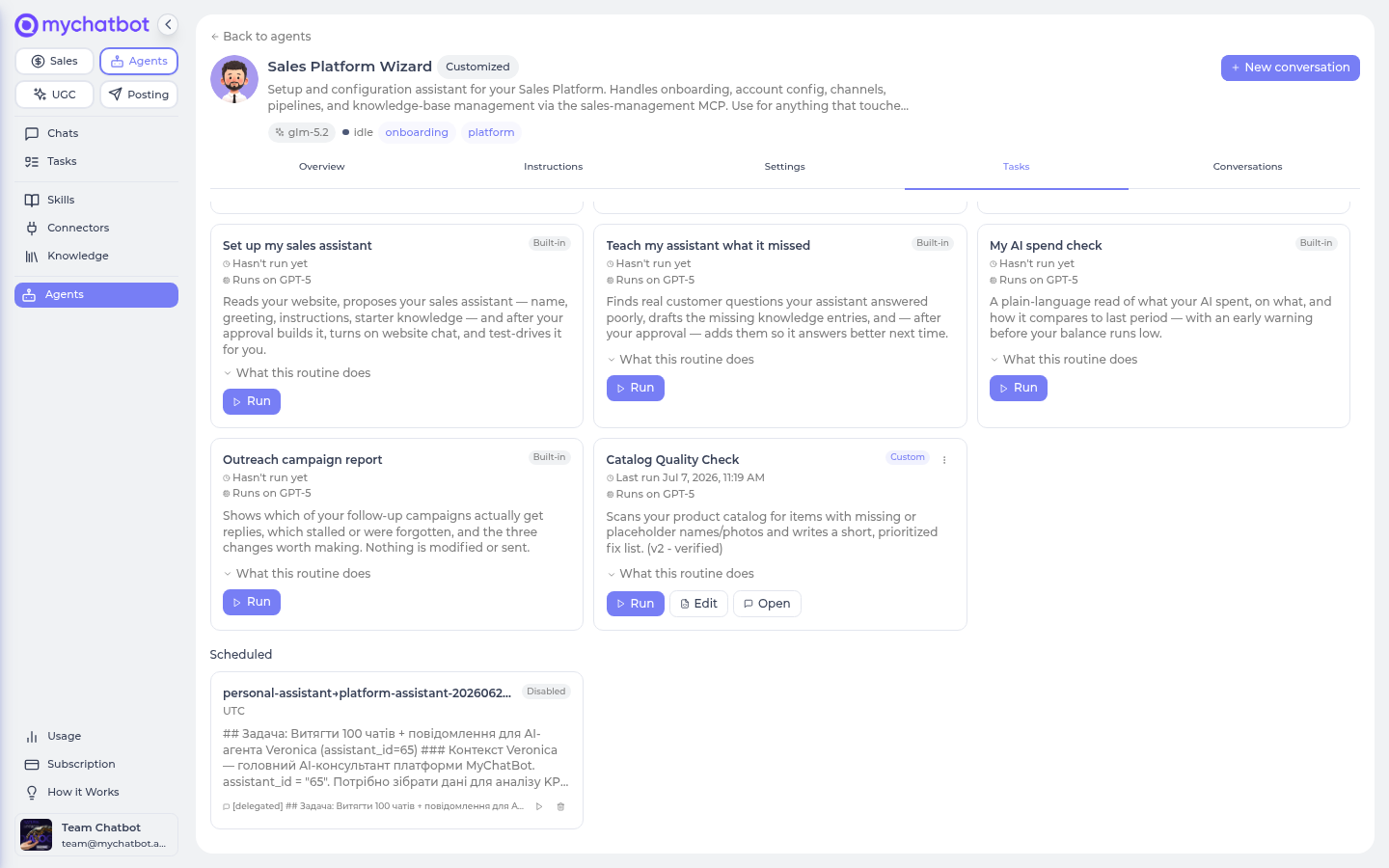
Task: Expand routine details for My AI spend check
Action: (x=1064, y=360)
